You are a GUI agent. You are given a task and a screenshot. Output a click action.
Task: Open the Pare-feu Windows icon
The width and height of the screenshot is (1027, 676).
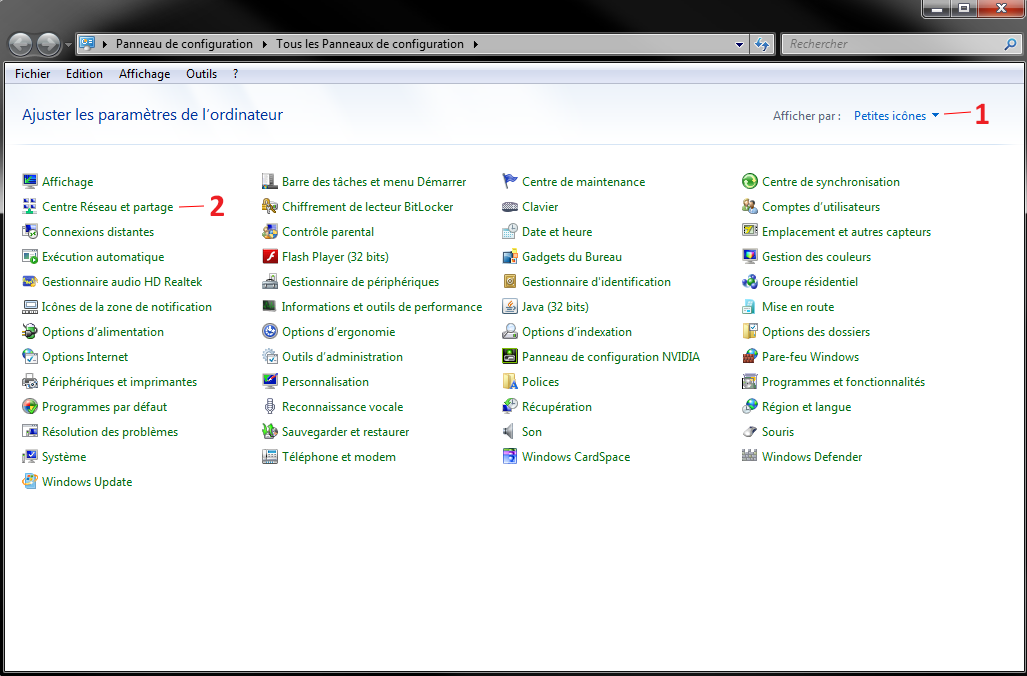coord(750,356)
